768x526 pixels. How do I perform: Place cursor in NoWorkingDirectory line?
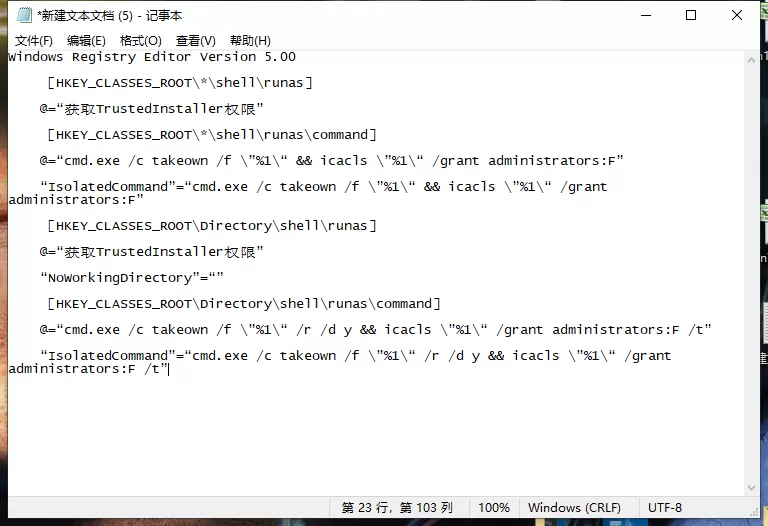(x=132, y=278)
